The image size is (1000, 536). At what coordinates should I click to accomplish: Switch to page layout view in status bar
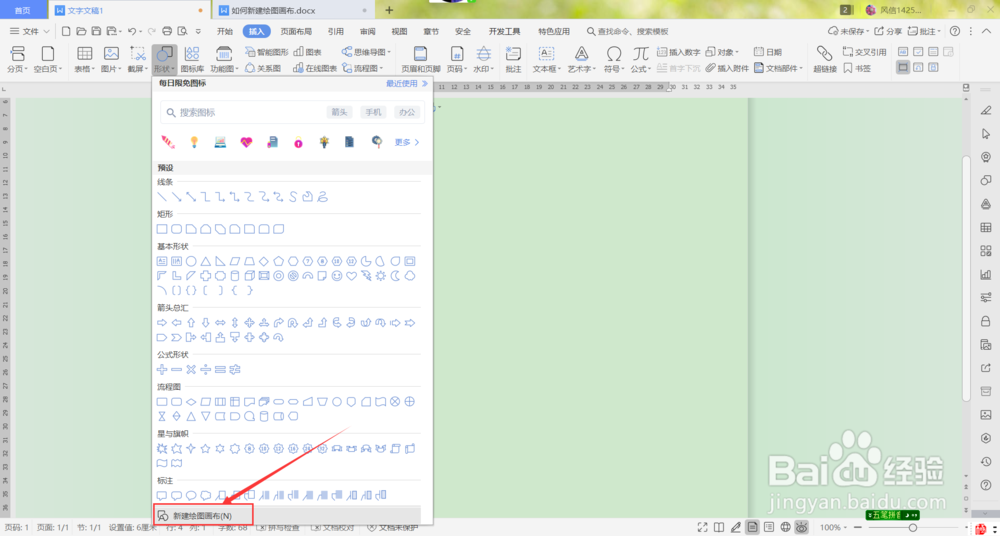pos(753,528)
